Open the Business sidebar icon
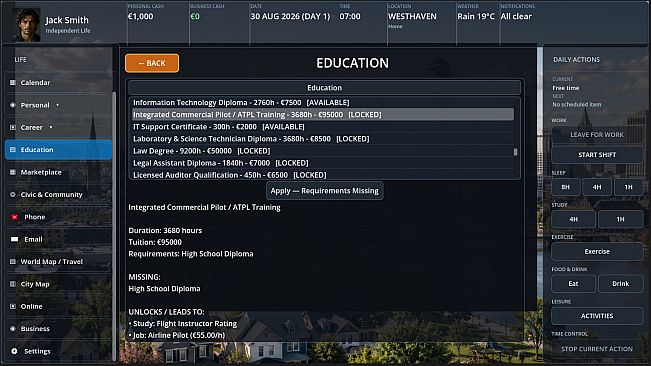651x366 pixels. pyautogui.click(x=13, y=329)
